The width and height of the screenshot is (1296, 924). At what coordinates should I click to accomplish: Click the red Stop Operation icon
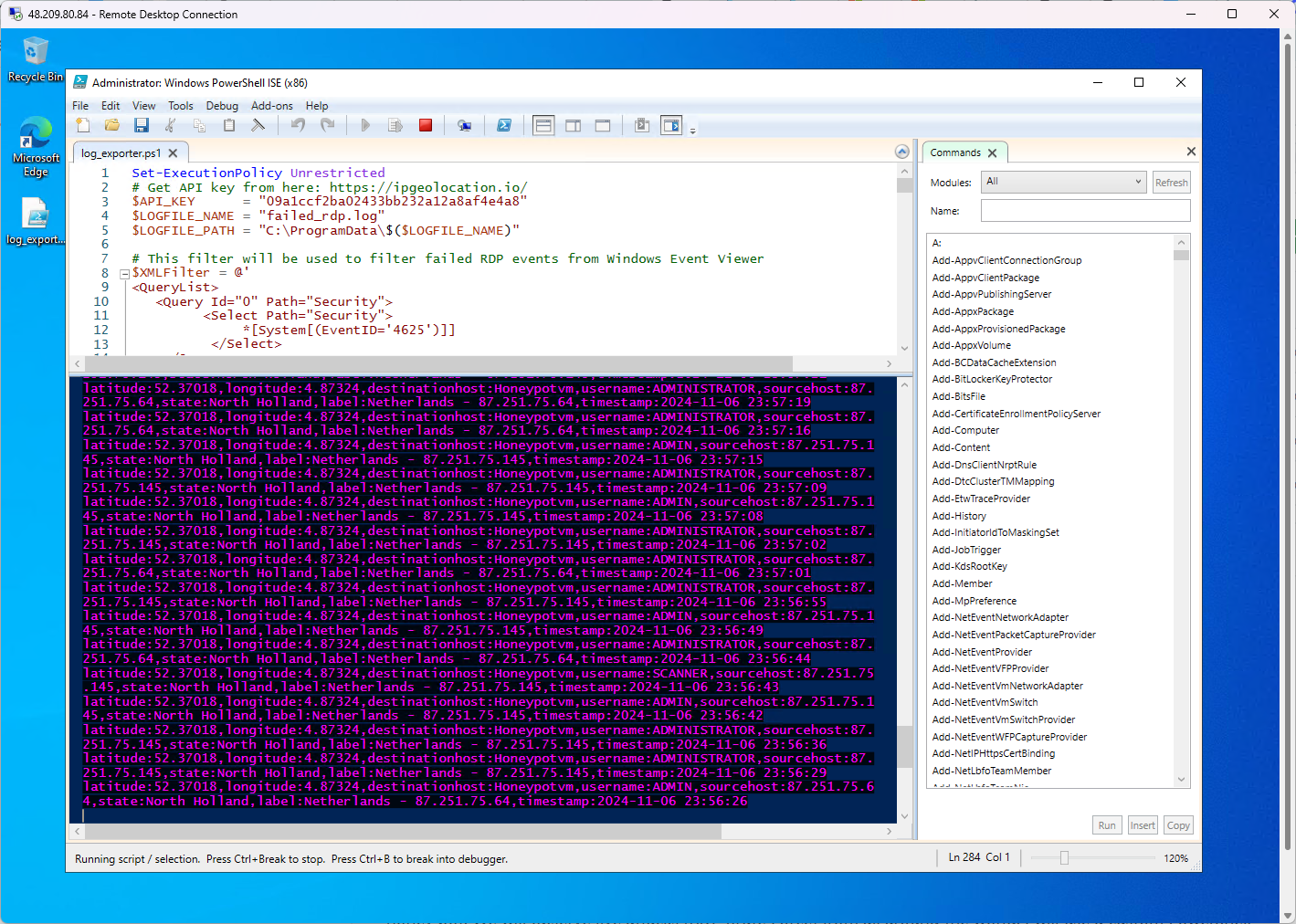point(425,125)
